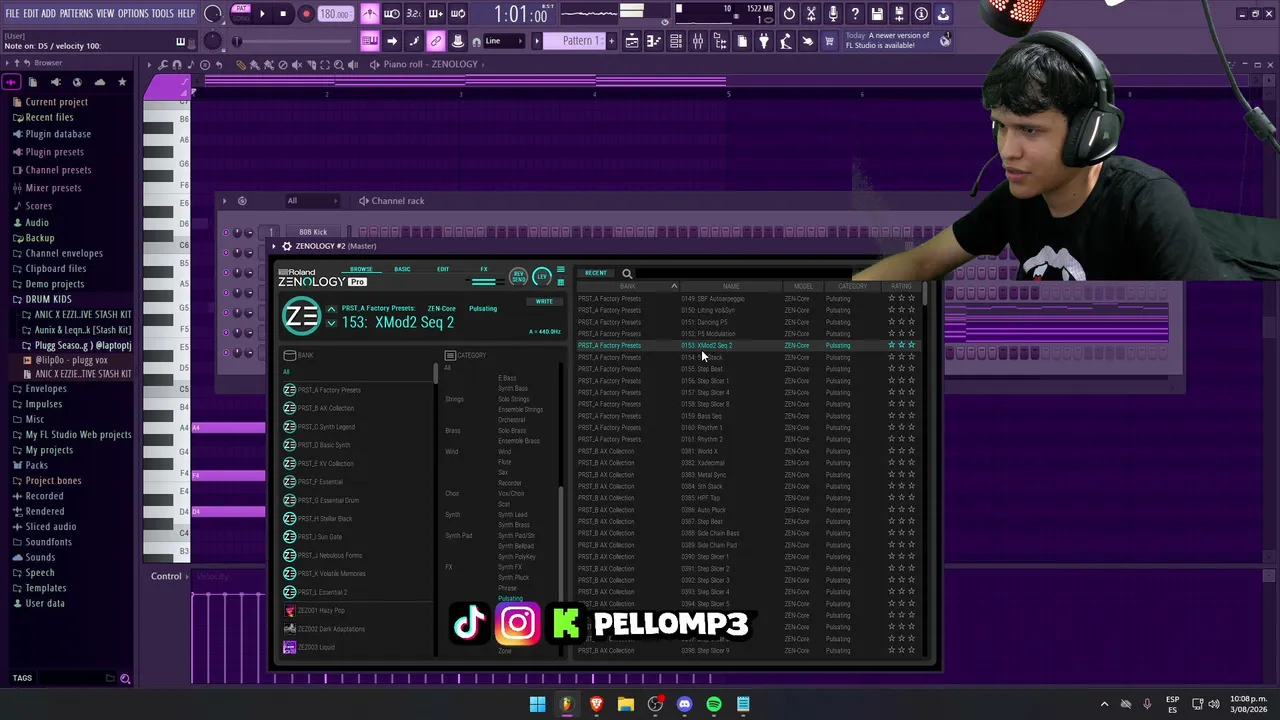
Task: Sort presets by the NAME column header
Action: click(731, 286)
